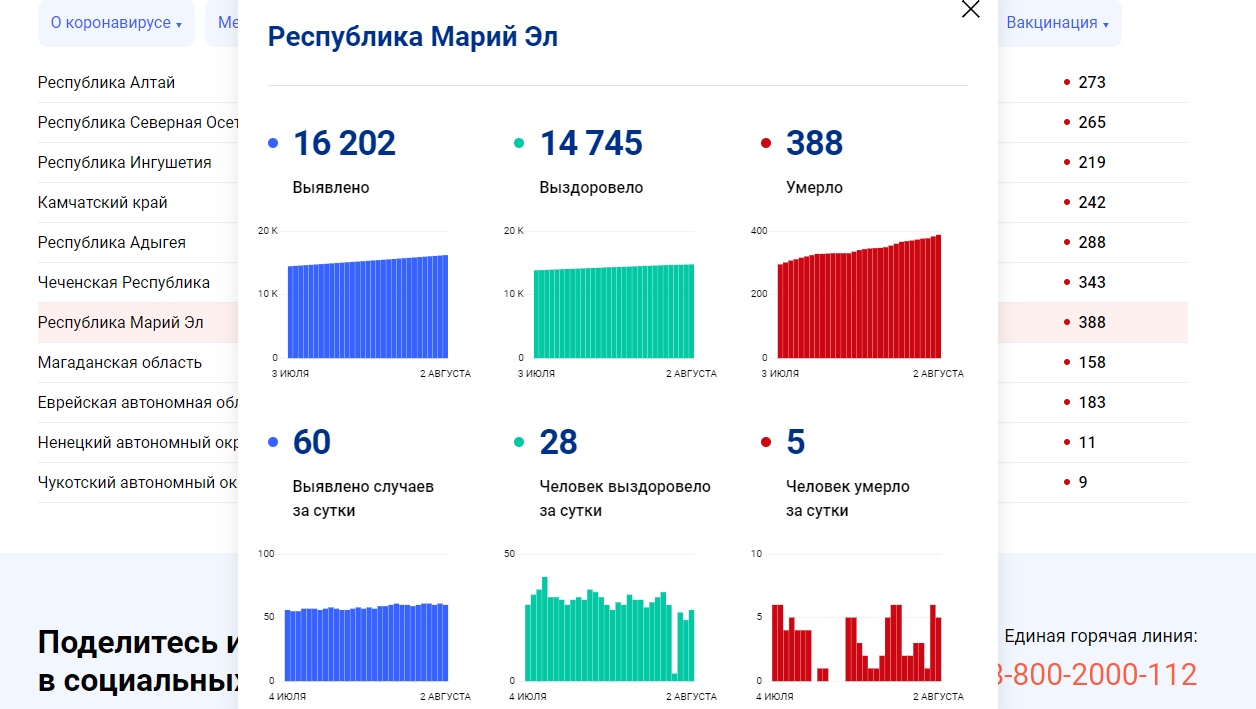This screenshot has width=1256, height=709.
Task: Click the Выявлено total cases bar chart
Action: 367,306
